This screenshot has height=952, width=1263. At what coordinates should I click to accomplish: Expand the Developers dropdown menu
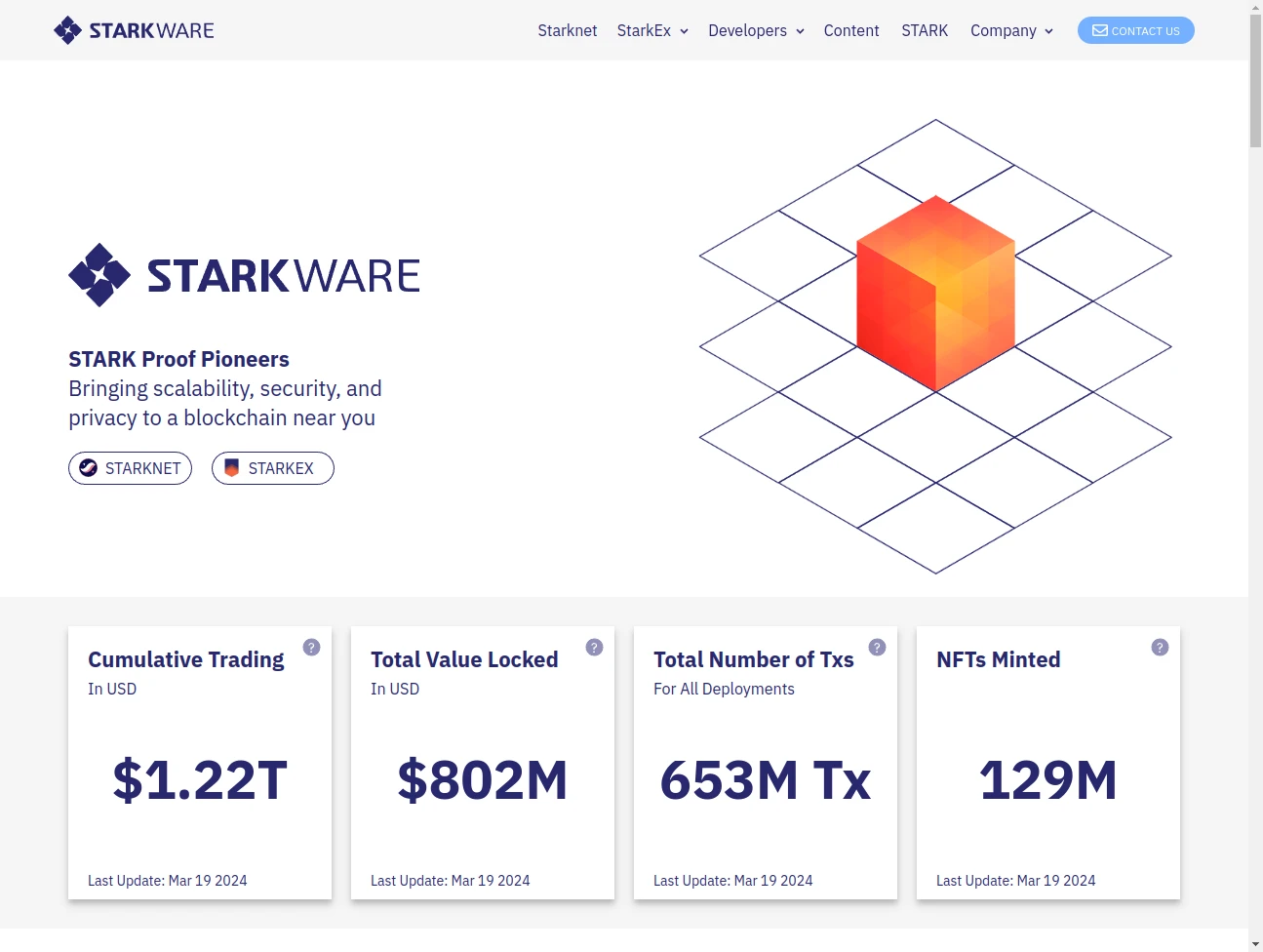point(756,30)
